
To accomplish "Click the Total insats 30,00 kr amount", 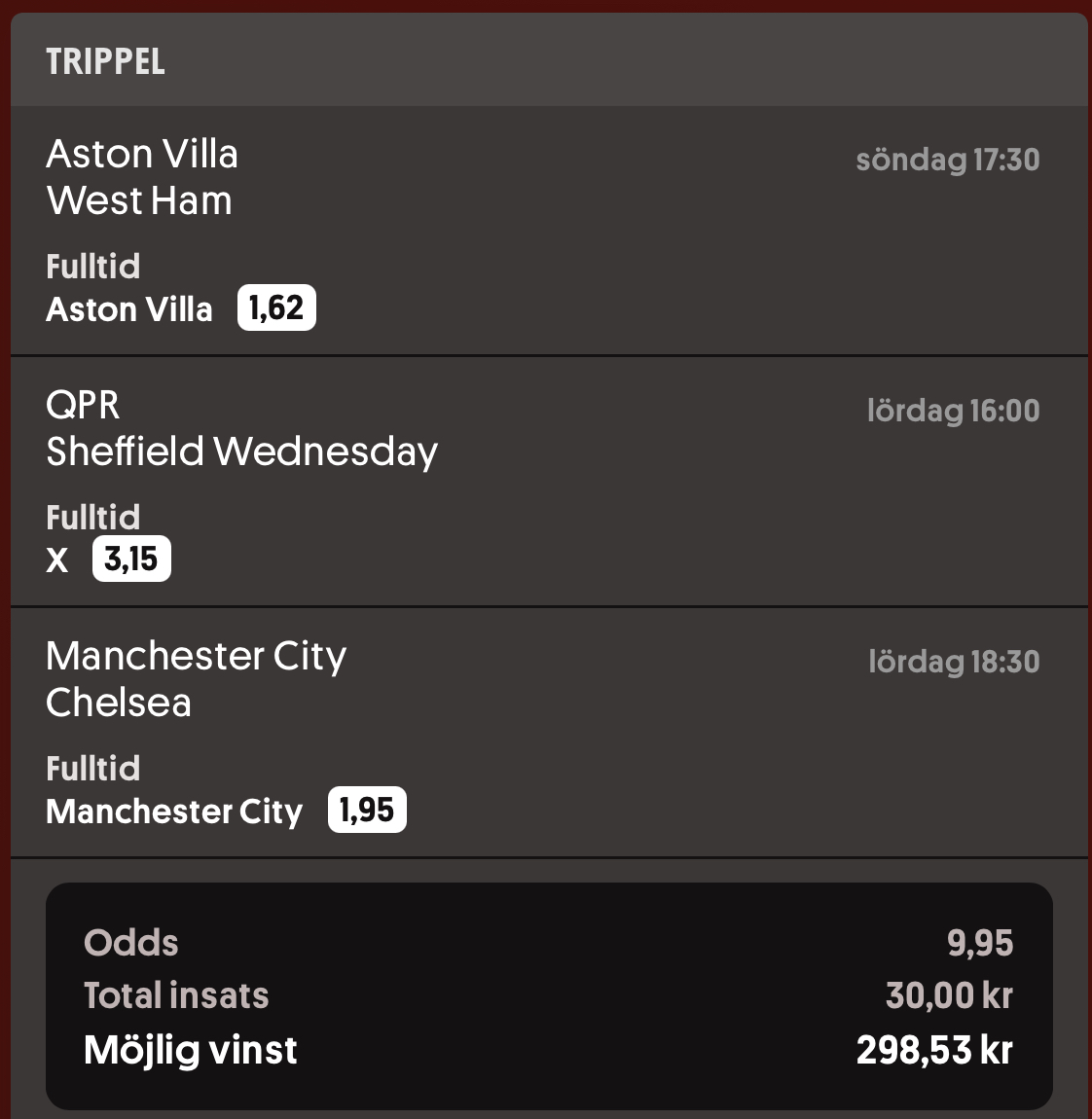I will [x=949, y=995].
